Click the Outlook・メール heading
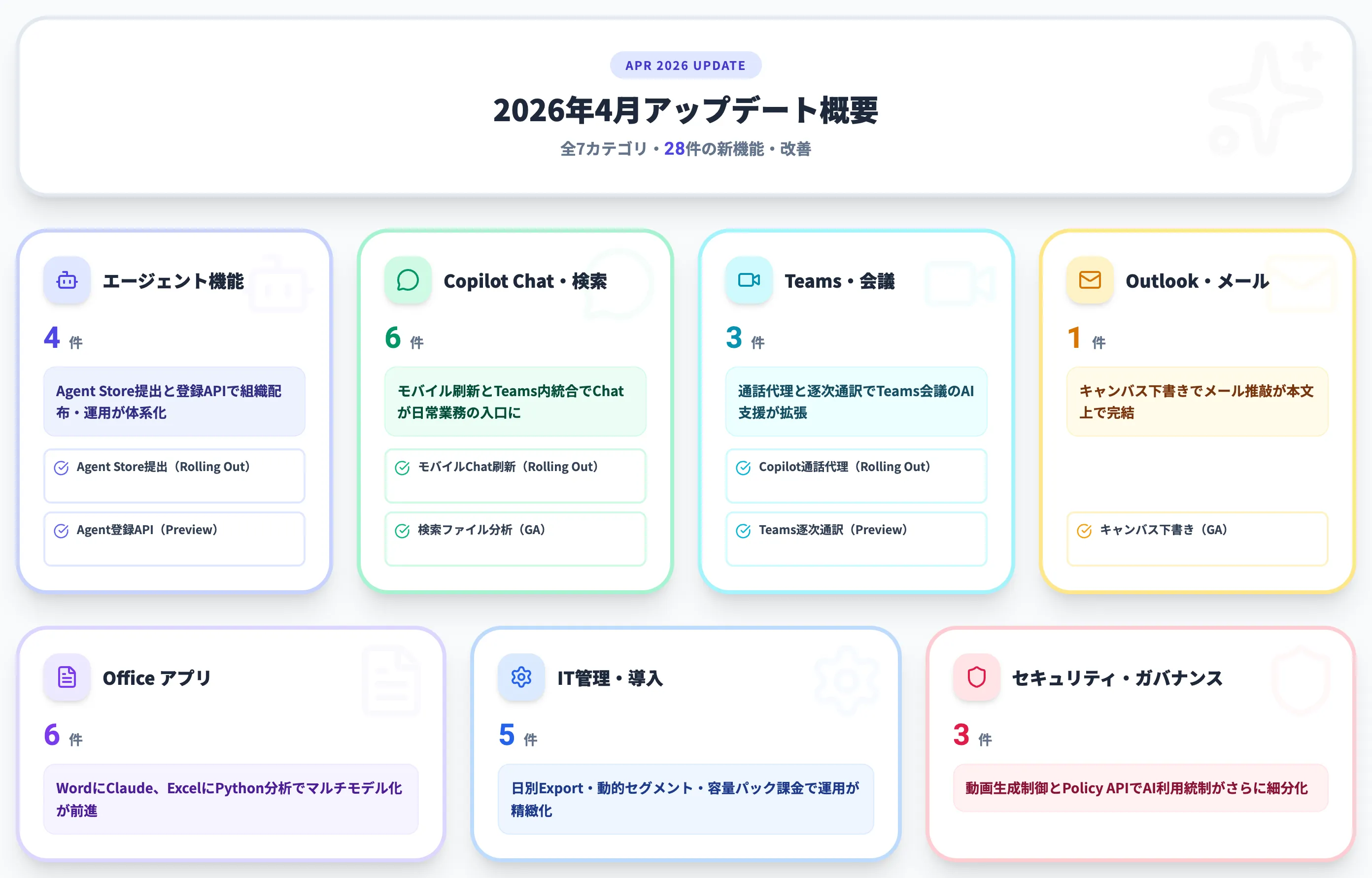The height and width of the screenshot is (878, 1372). coord(1197,281)
